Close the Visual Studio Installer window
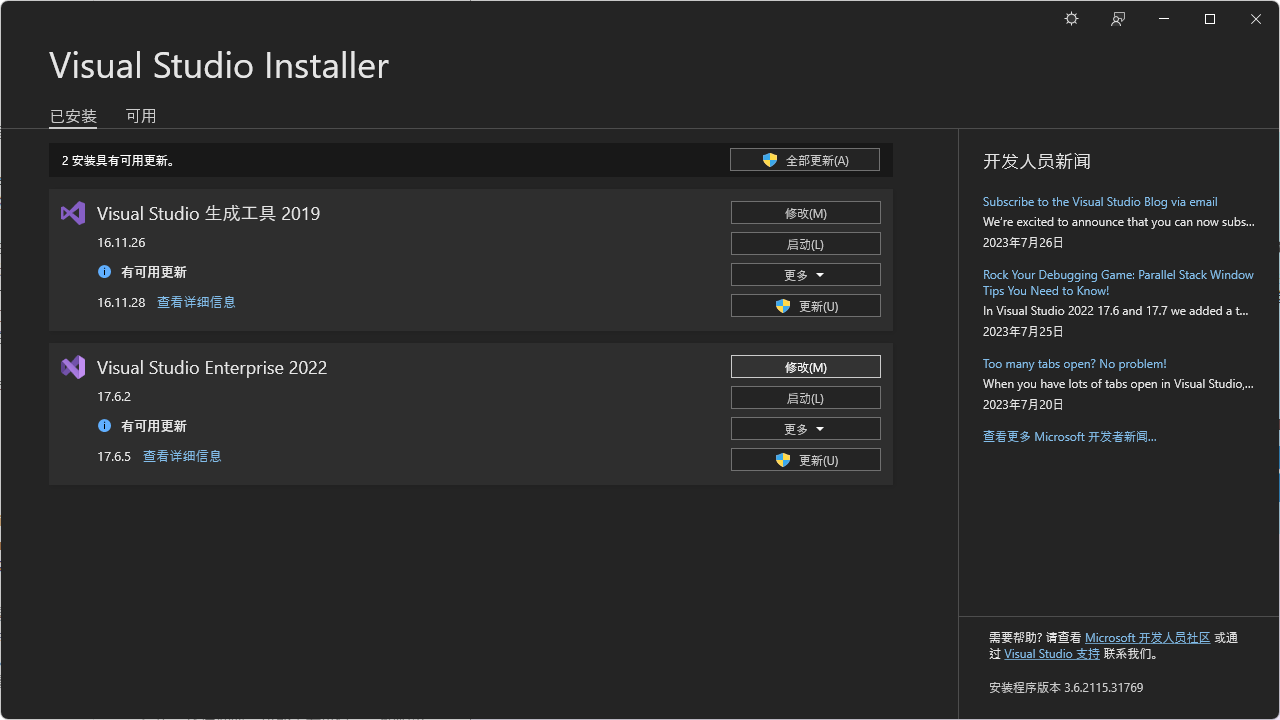 1256,19
